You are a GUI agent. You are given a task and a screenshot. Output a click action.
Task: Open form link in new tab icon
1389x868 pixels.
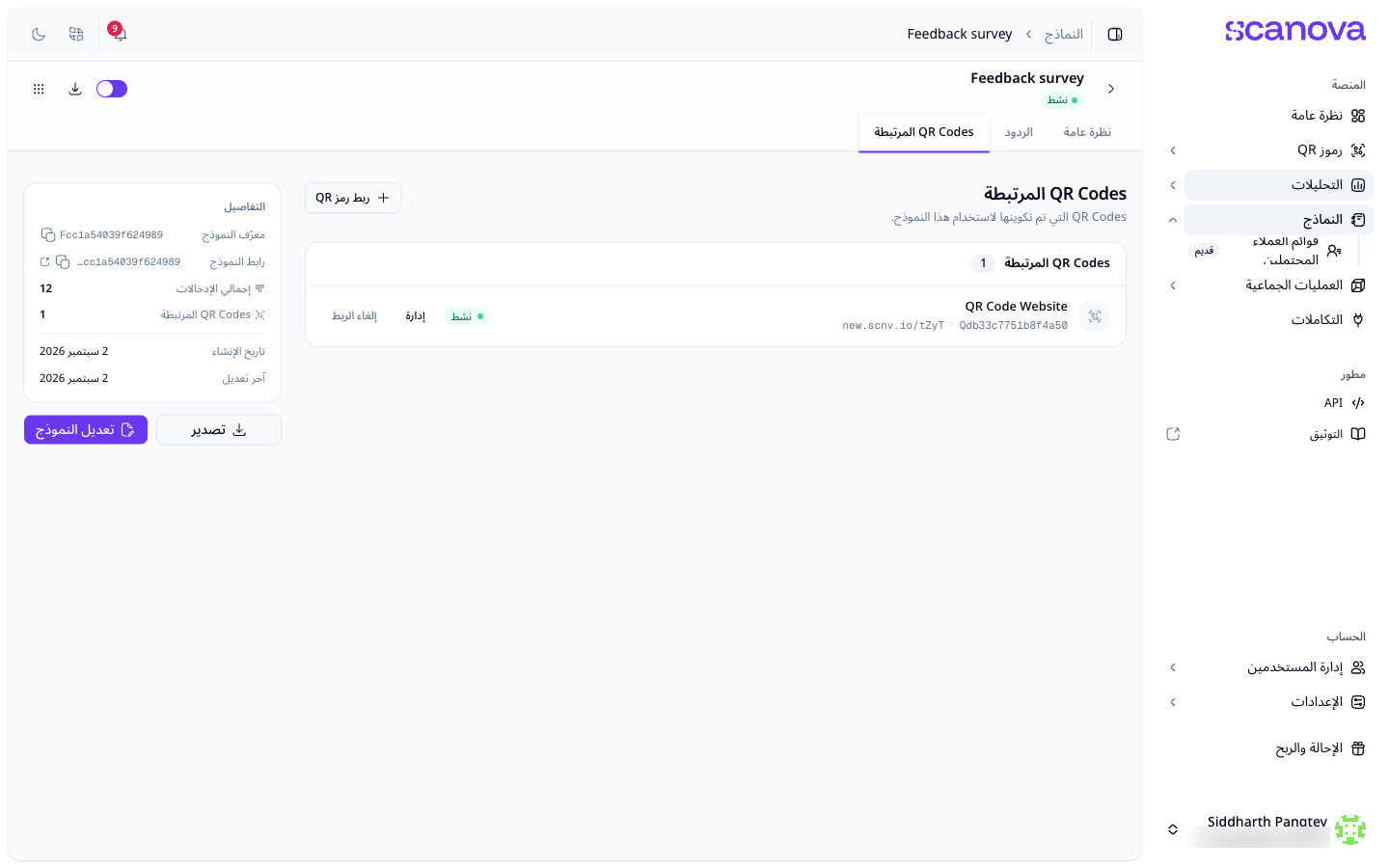tap(44, 261)
